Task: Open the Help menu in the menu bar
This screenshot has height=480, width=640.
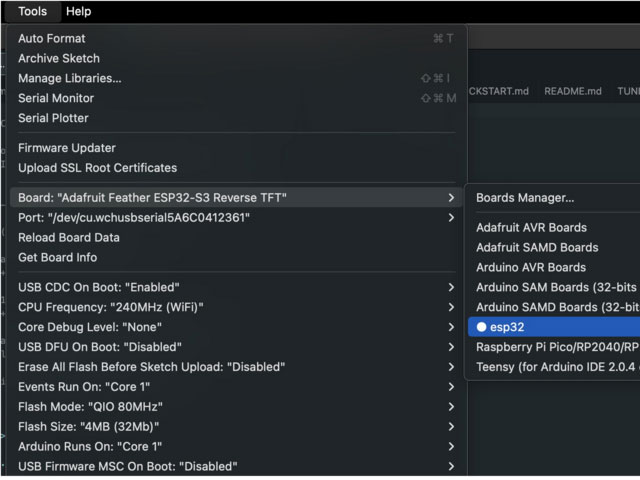Action: click(x=78, y=11)
